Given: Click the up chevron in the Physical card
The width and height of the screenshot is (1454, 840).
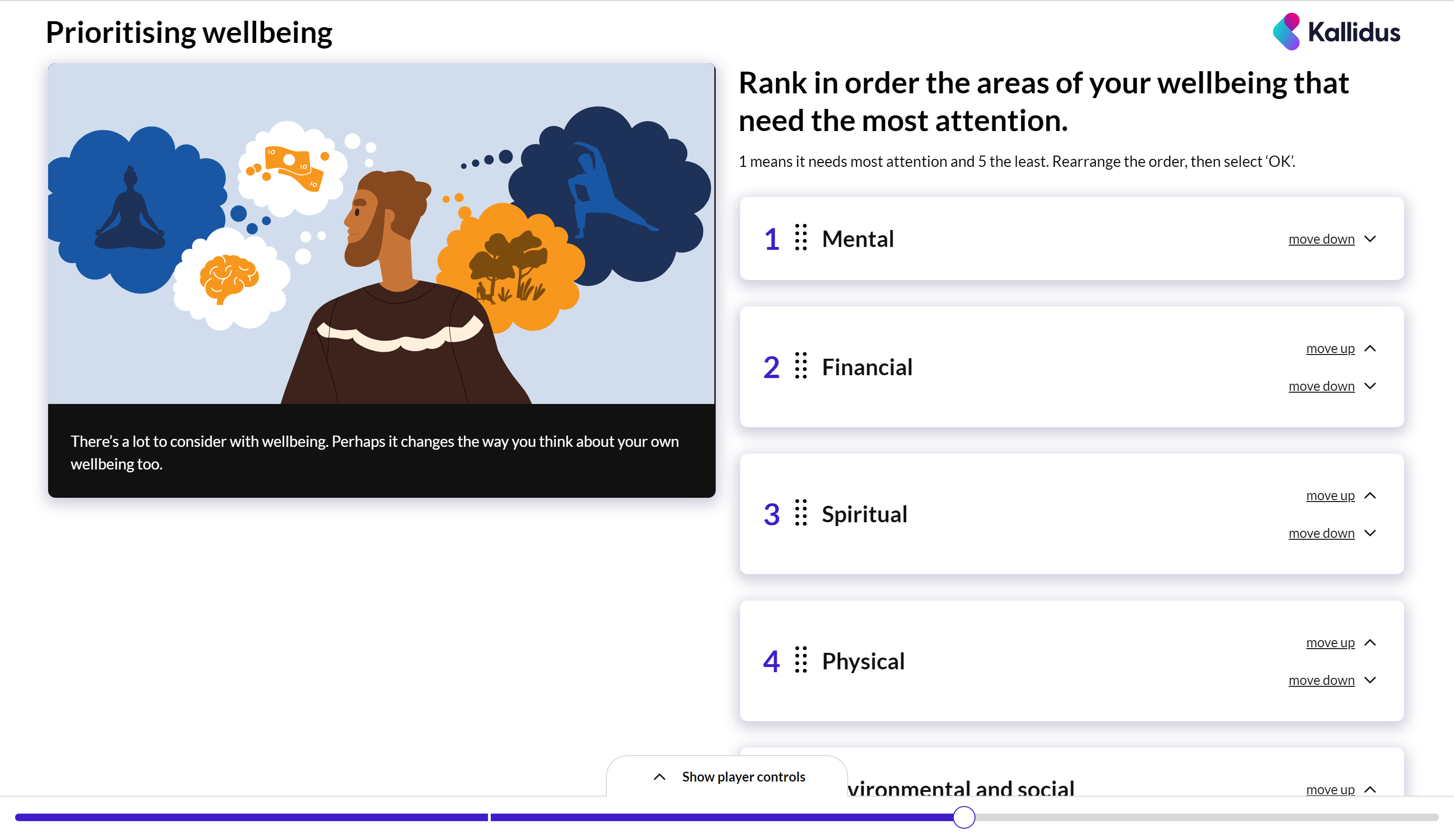Looking at the screenshot, I should tap(1371, 642).
